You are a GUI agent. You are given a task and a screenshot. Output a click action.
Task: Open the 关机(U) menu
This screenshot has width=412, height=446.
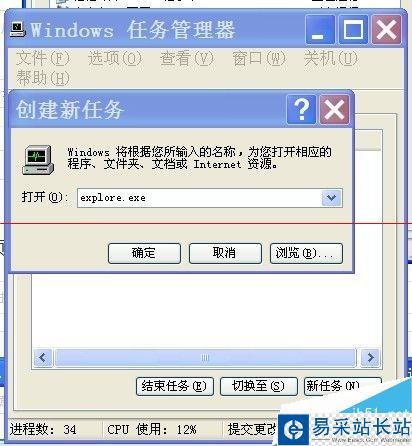coord(331,59)
